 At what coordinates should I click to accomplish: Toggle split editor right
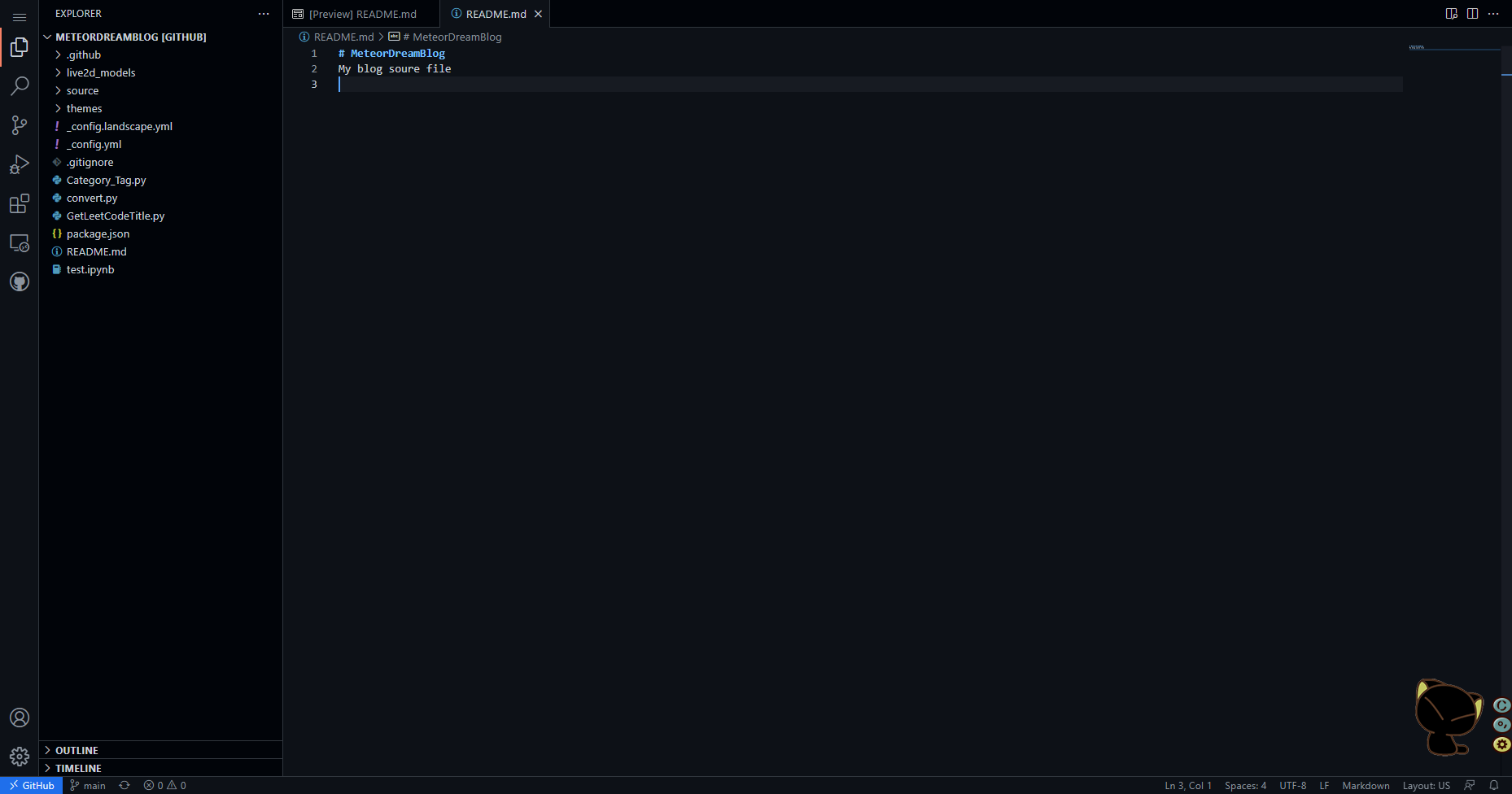pos(1472,14)
